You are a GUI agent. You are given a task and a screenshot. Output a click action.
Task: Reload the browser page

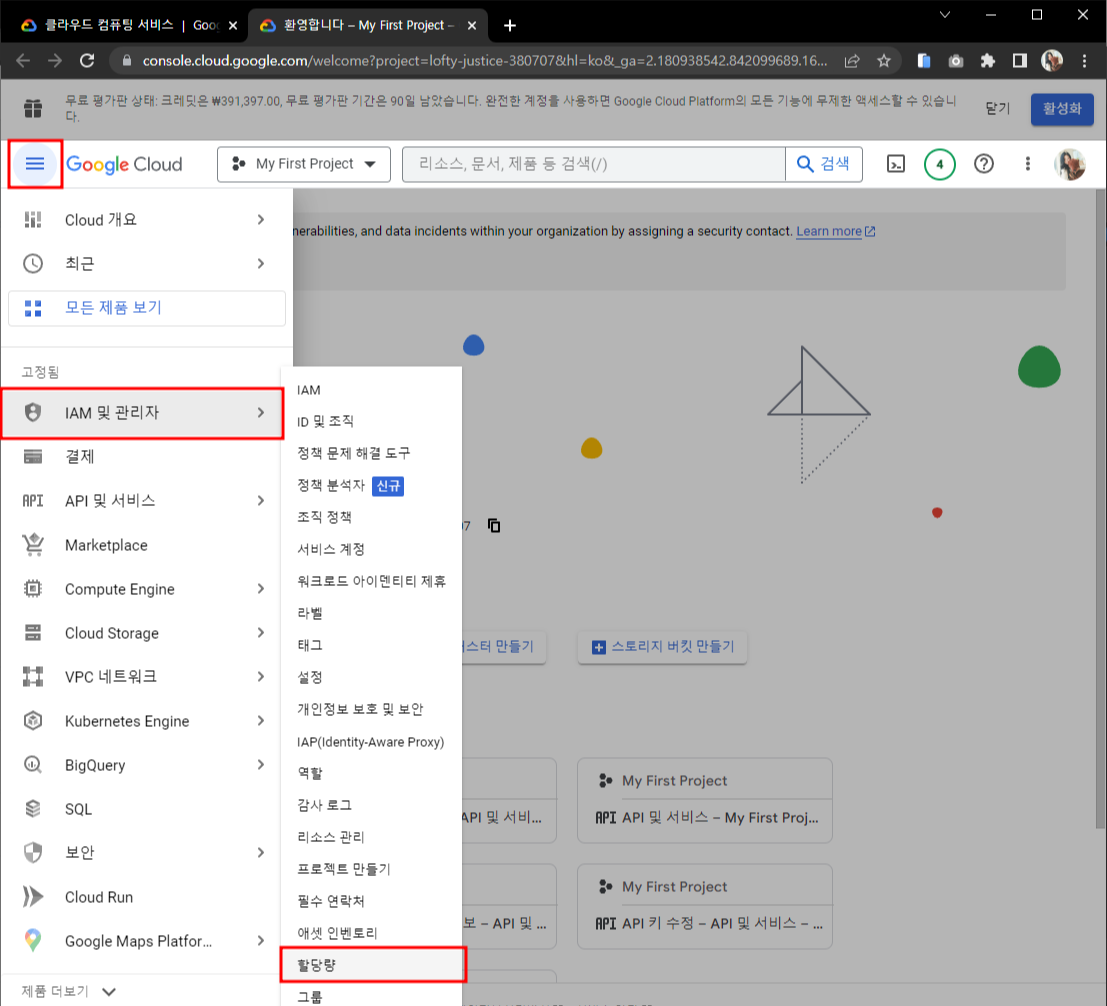[x=87, y=61]
